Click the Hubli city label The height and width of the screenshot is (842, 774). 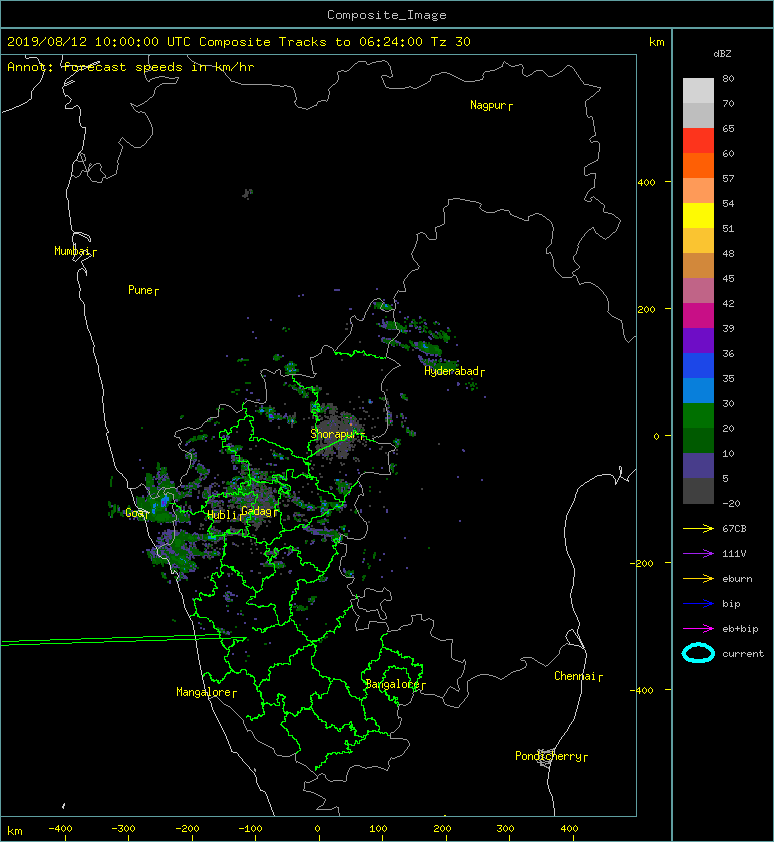click(222, 515)
